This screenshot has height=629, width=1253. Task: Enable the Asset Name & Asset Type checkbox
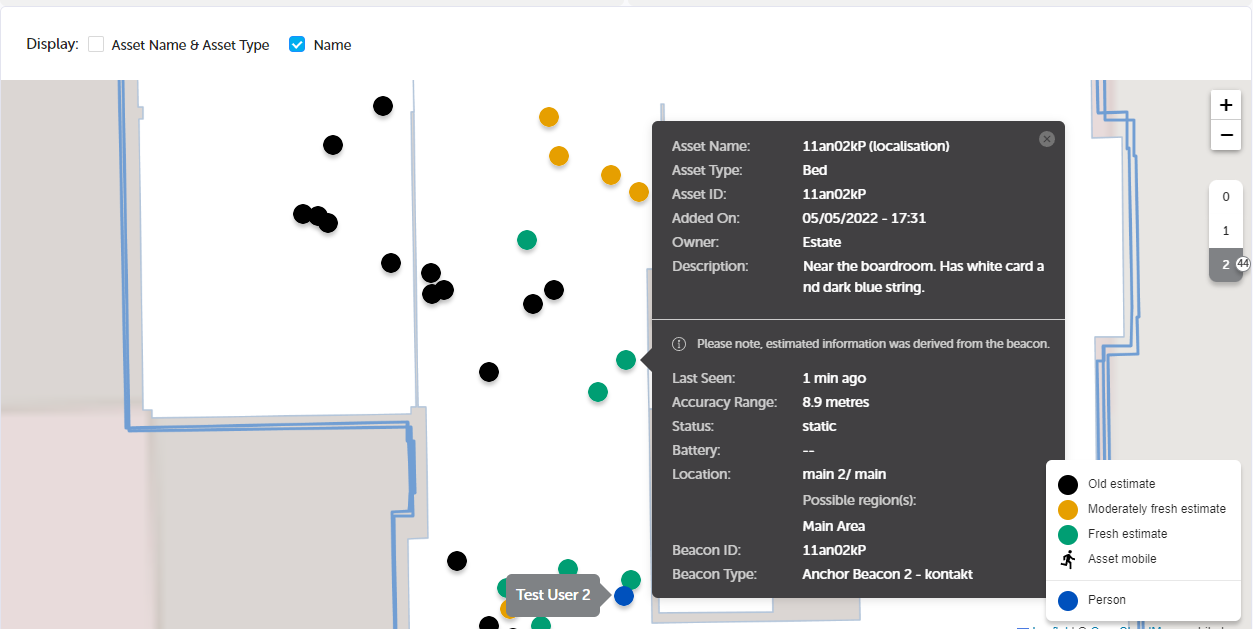[x=96, y=45]
